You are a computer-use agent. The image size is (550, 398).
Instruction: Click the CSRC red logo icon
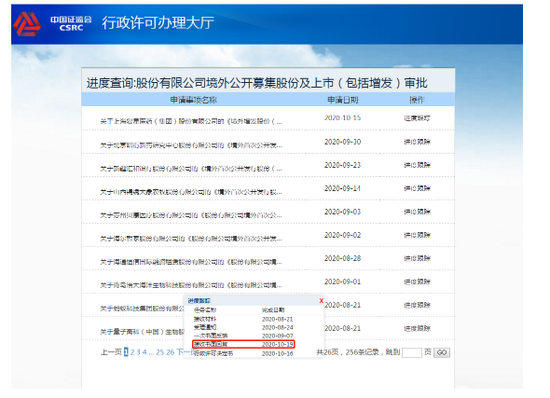(27, 24)
